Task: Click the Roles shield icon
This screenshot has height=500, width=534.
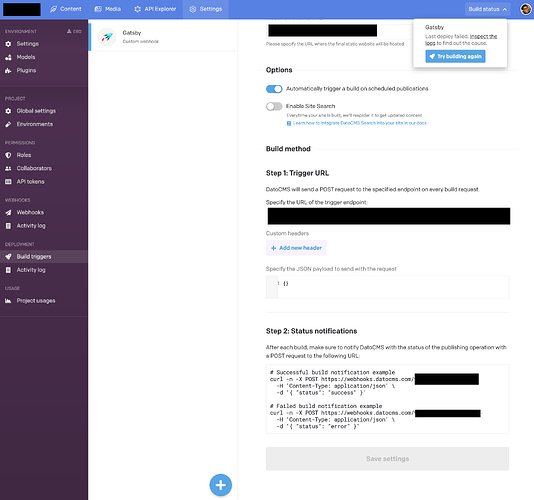Action: click(x=8, y=155)
